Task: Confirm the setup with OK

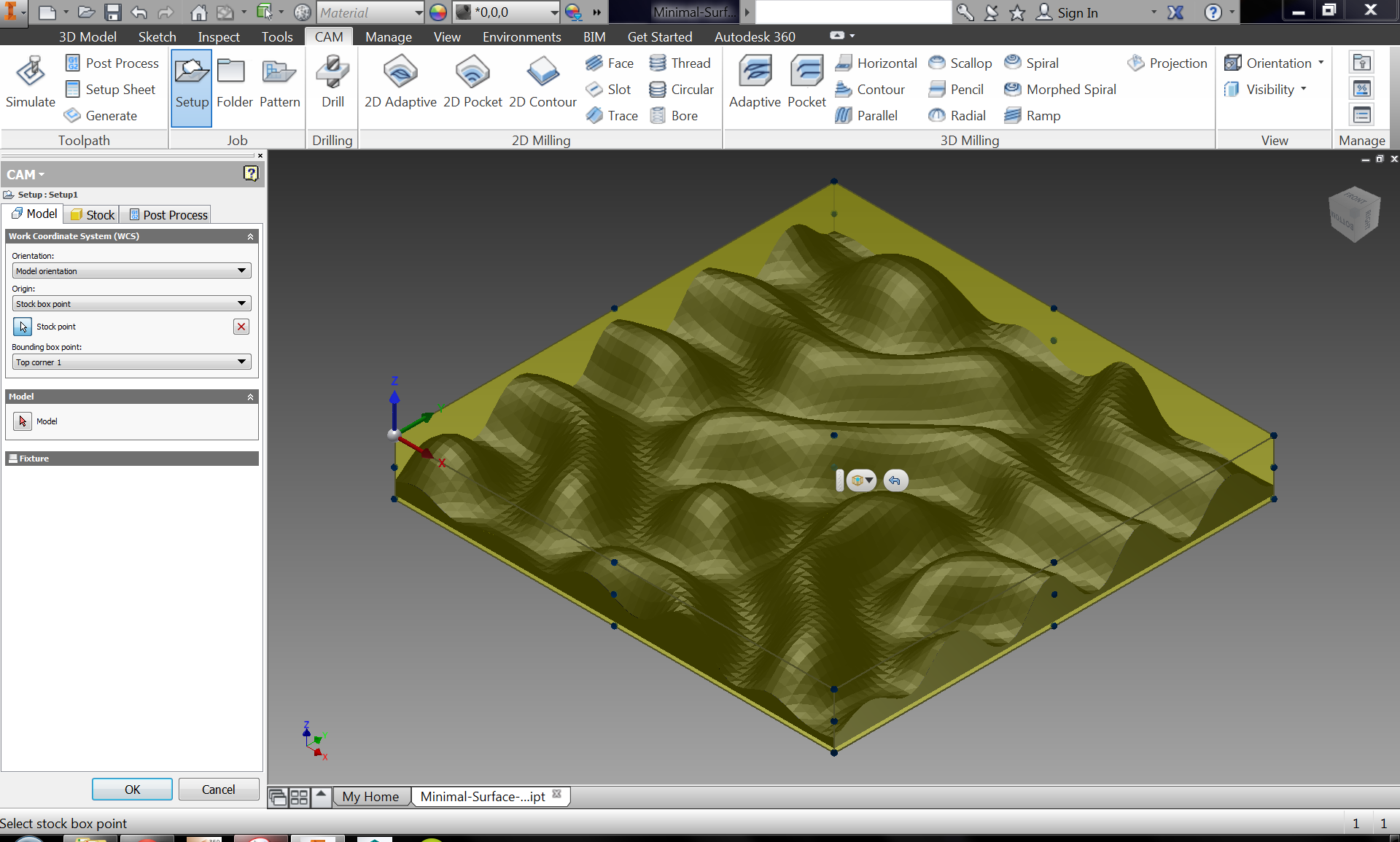Action: [132, 790]
